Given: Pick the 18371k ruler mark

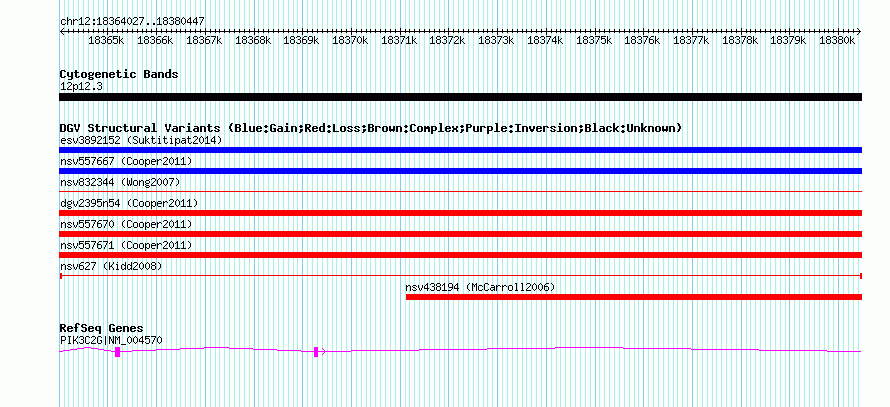Looking at the screenshot, I should tap(398, 41).
